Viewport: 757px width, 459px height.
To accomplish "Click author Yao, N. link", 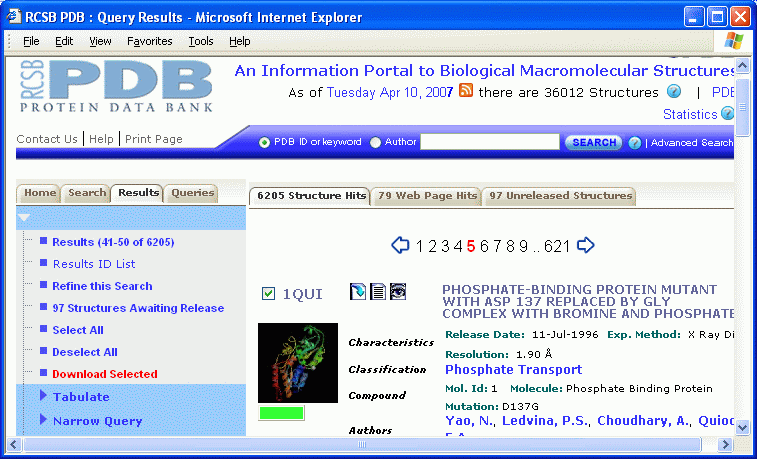I will tap(469, 421).
